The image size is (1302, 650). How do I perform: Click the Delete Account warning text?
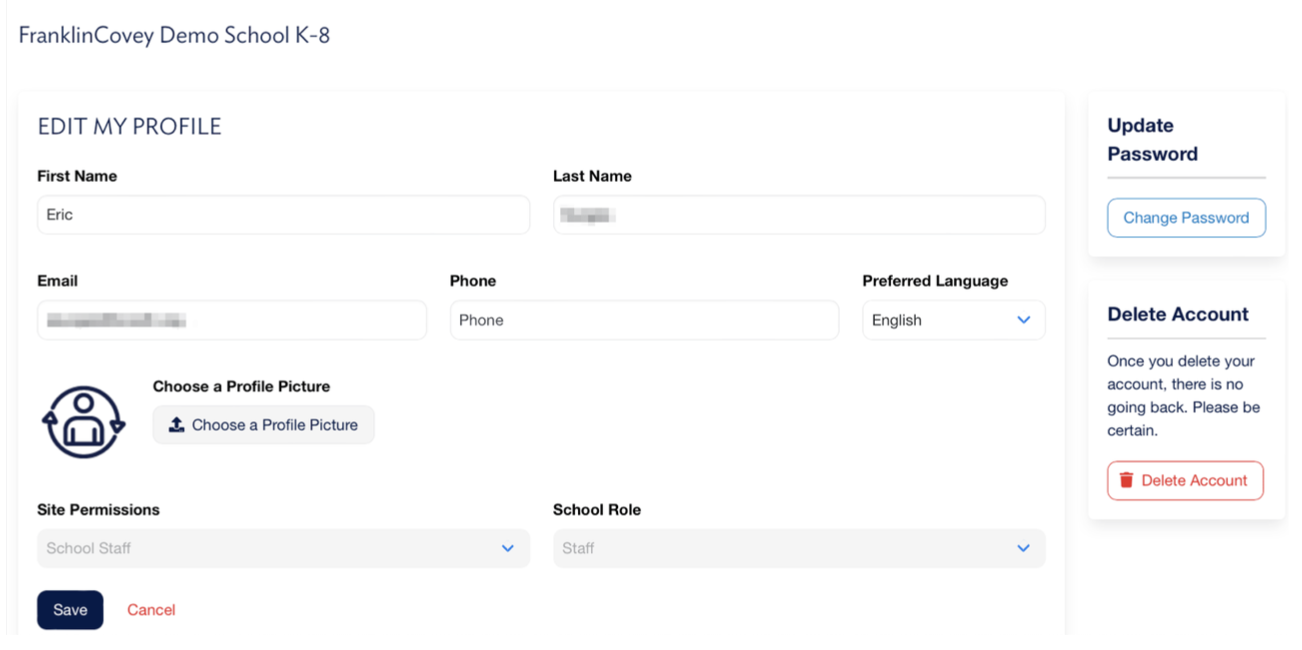(1183, 396)
